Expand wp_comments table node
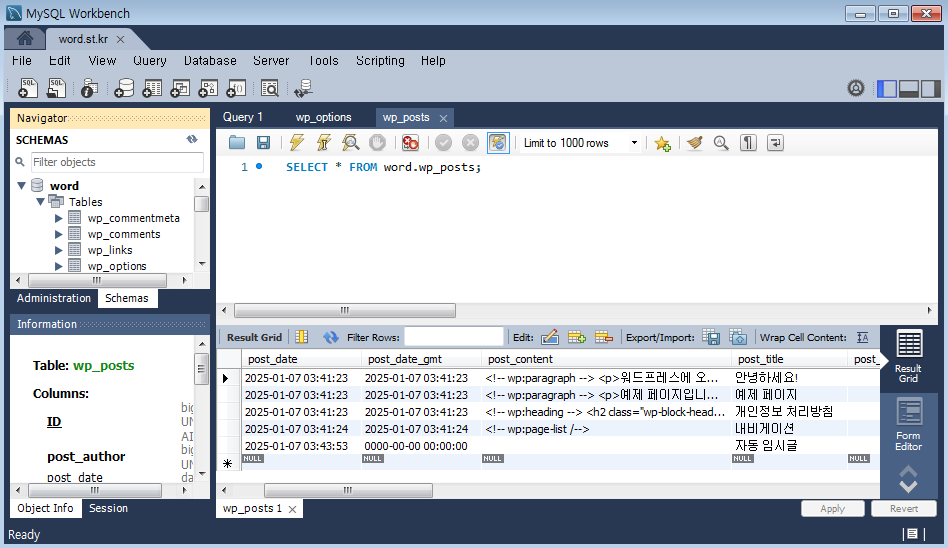This screenshot has width=948, height=548. pyautogui.click(x=59, y=234)
